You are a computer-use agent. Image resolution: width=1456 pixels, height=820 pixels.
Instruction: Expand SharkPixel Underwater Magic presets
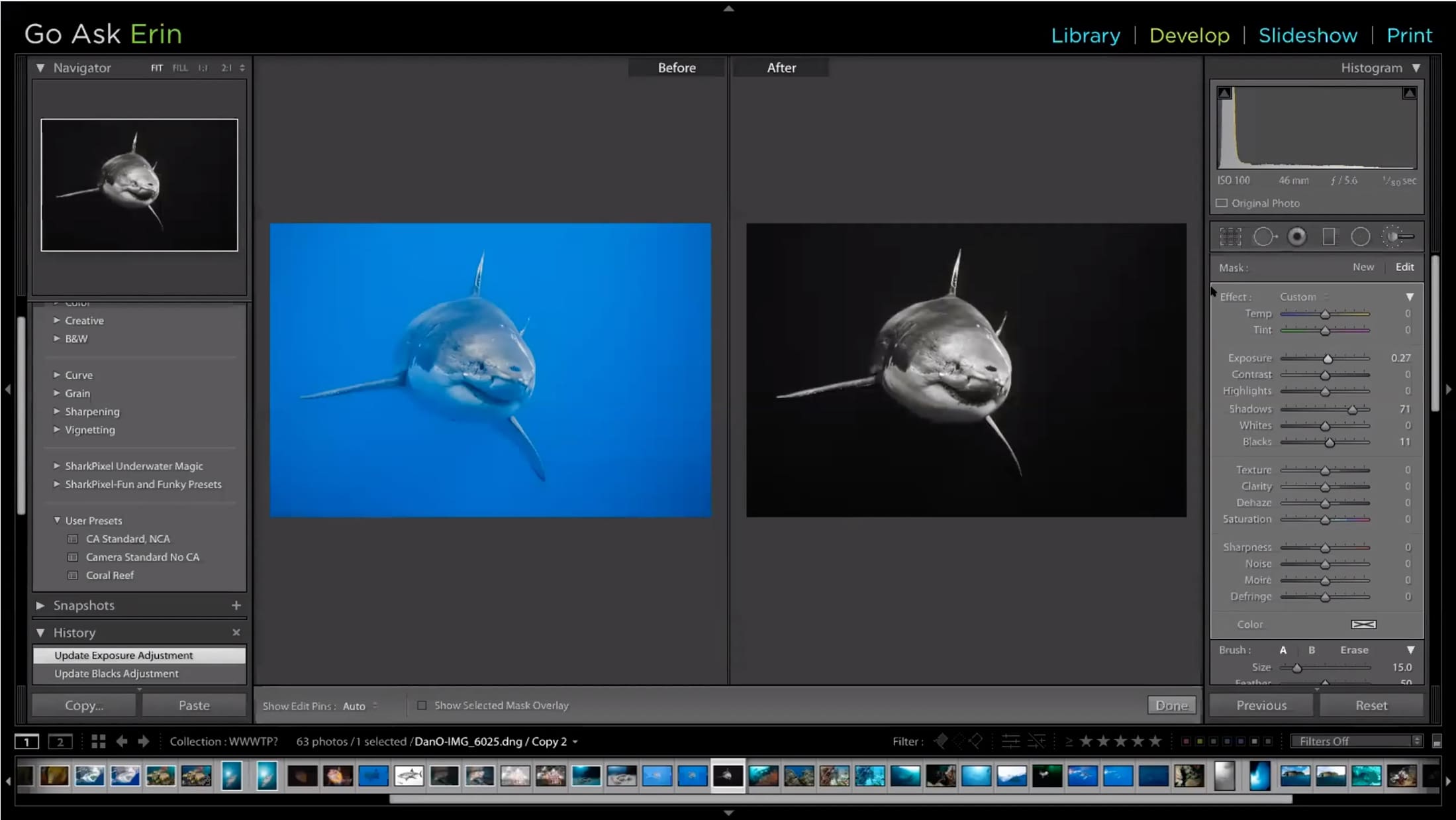pos(57,466)
